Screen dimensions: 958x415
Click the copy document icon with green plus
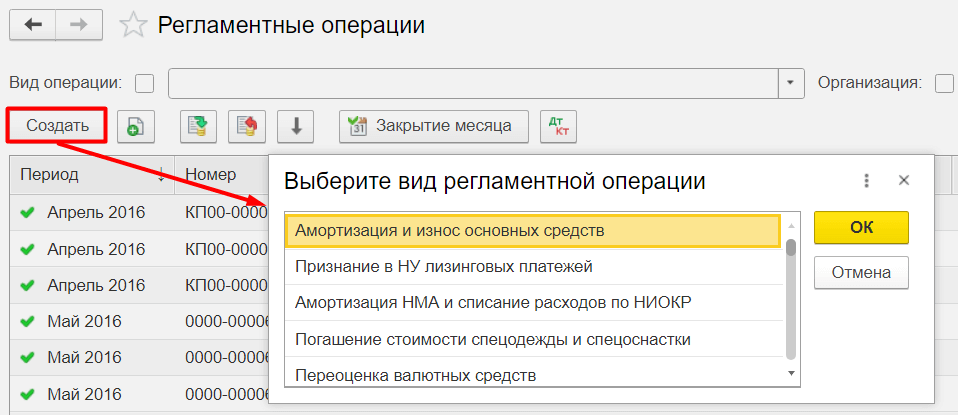pos(135,126)
